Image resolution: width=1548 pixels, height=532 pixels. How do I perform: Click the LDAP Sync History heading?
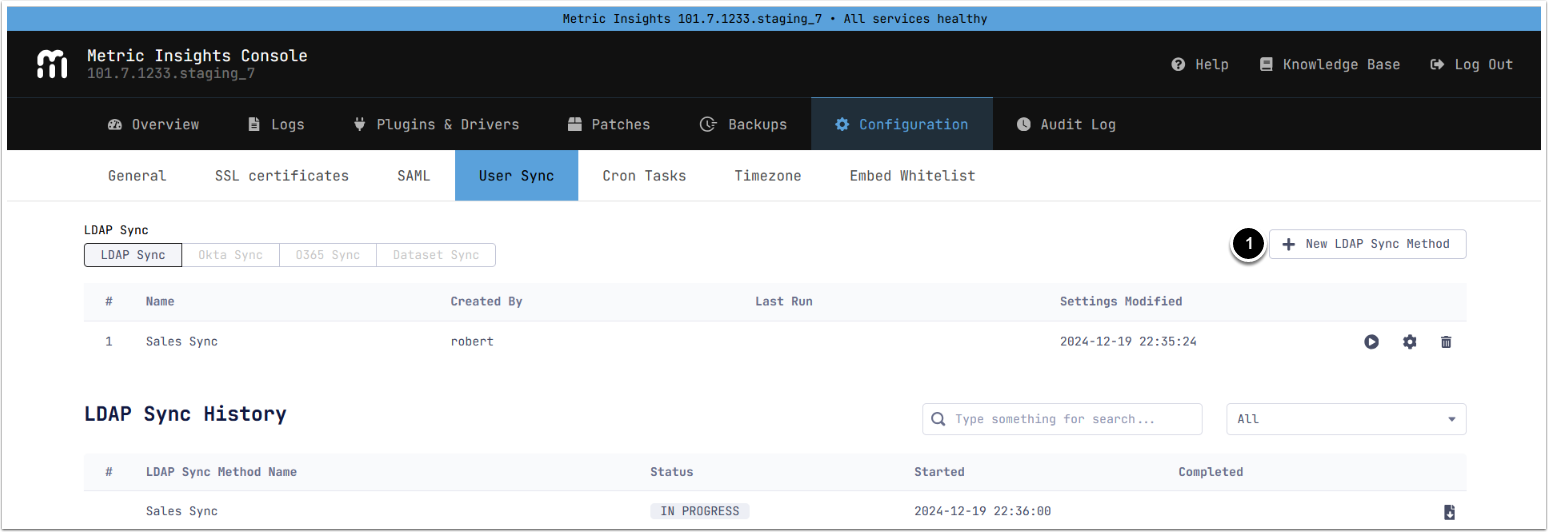pyautogui.click(x=186, y=414)
